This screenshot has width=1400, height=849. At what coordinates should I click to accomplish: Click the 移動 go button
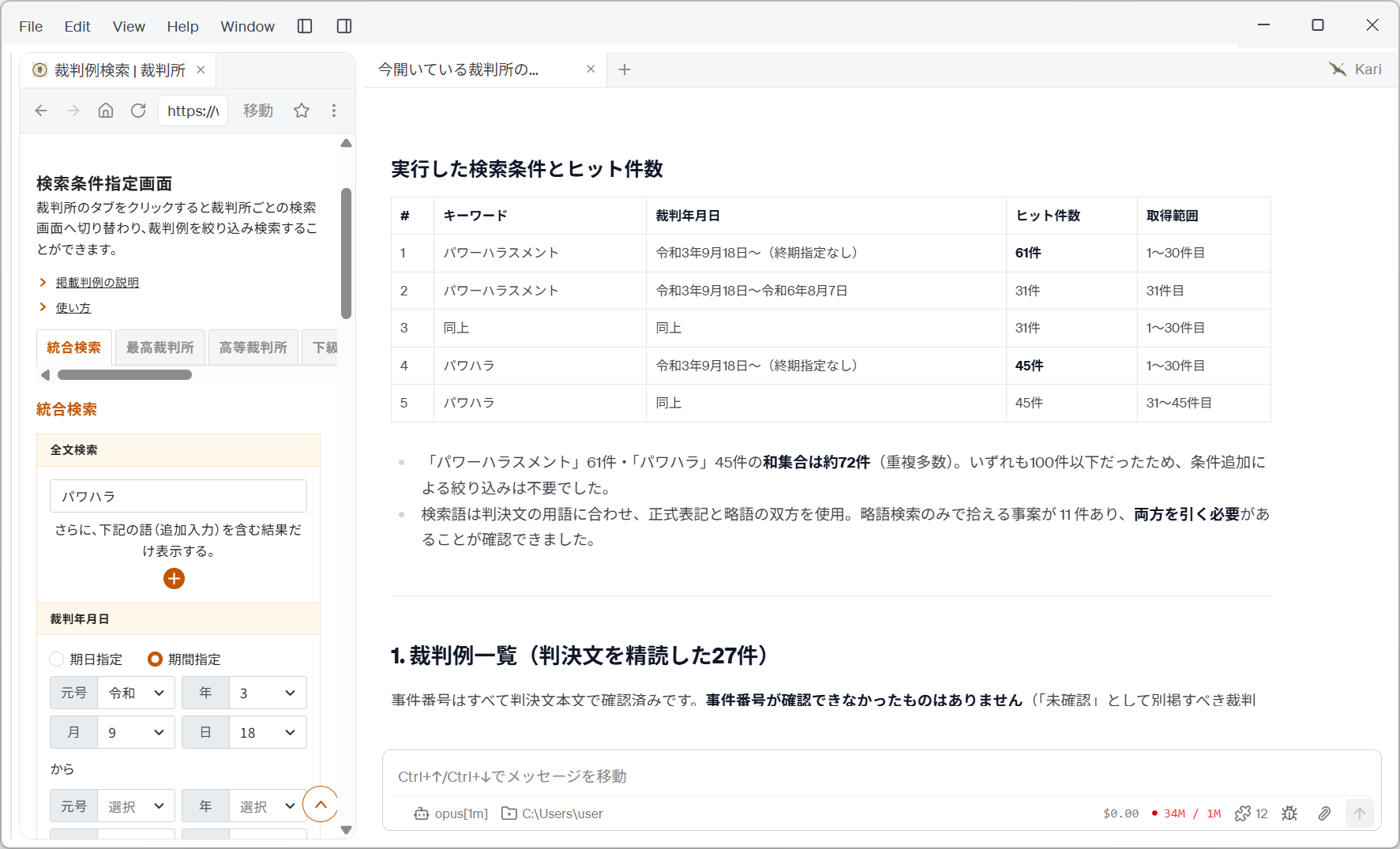tap(258, 111)
